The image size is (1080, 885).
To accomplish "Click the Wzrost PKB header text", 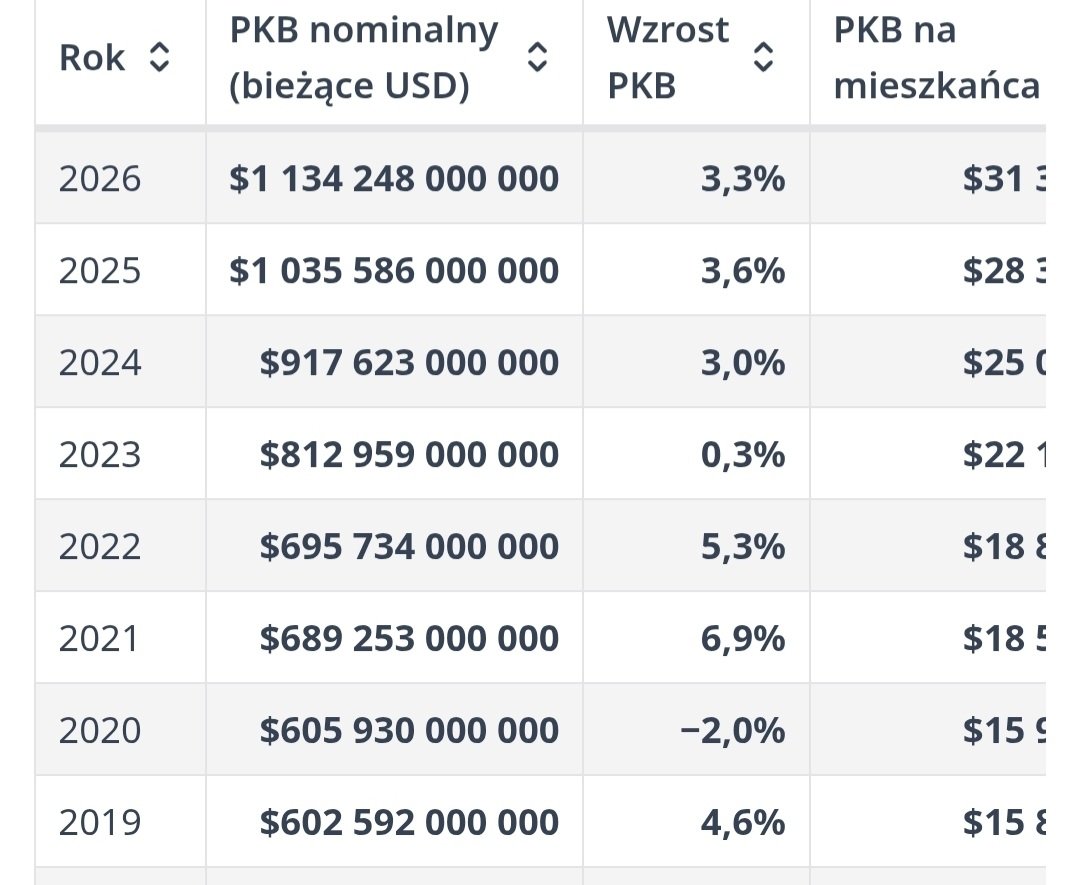I will (x=667, y=58).
